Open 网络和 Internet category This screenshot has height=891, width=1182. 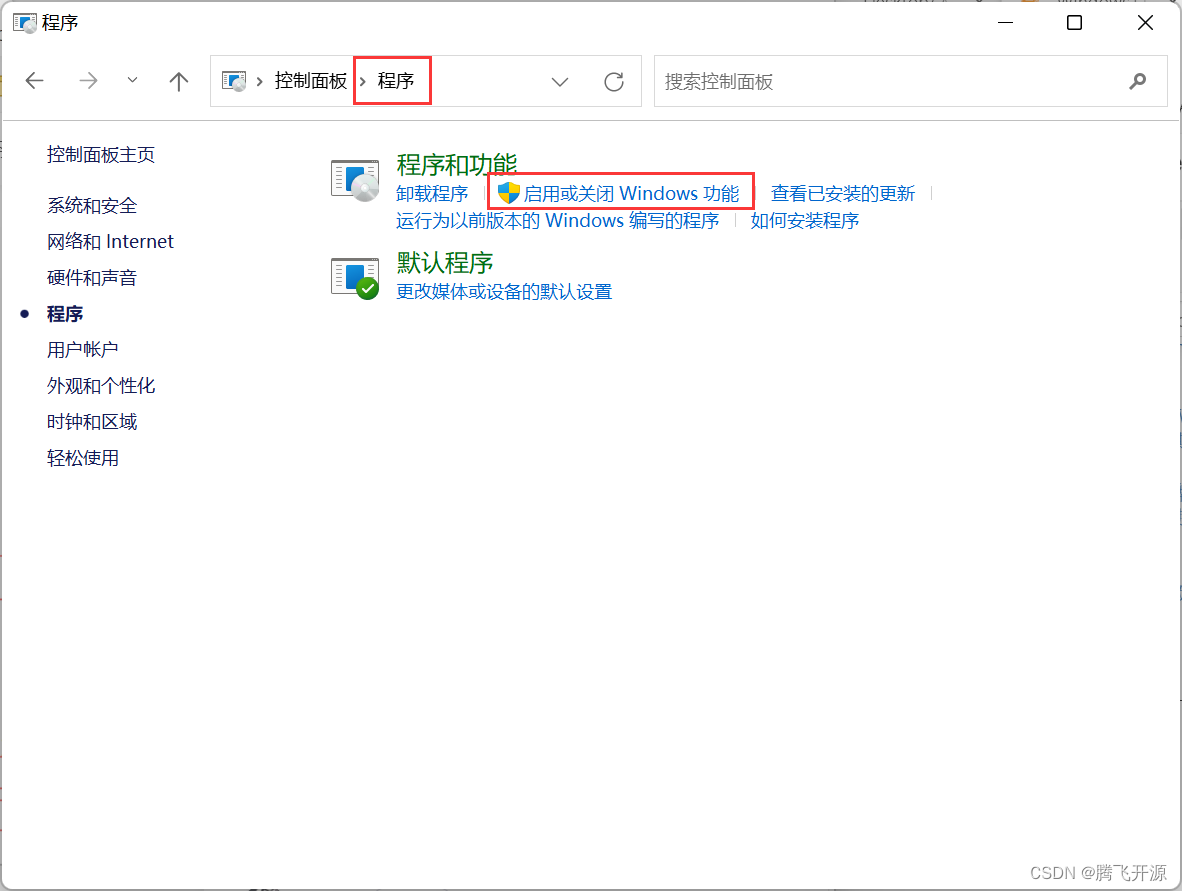110,241
